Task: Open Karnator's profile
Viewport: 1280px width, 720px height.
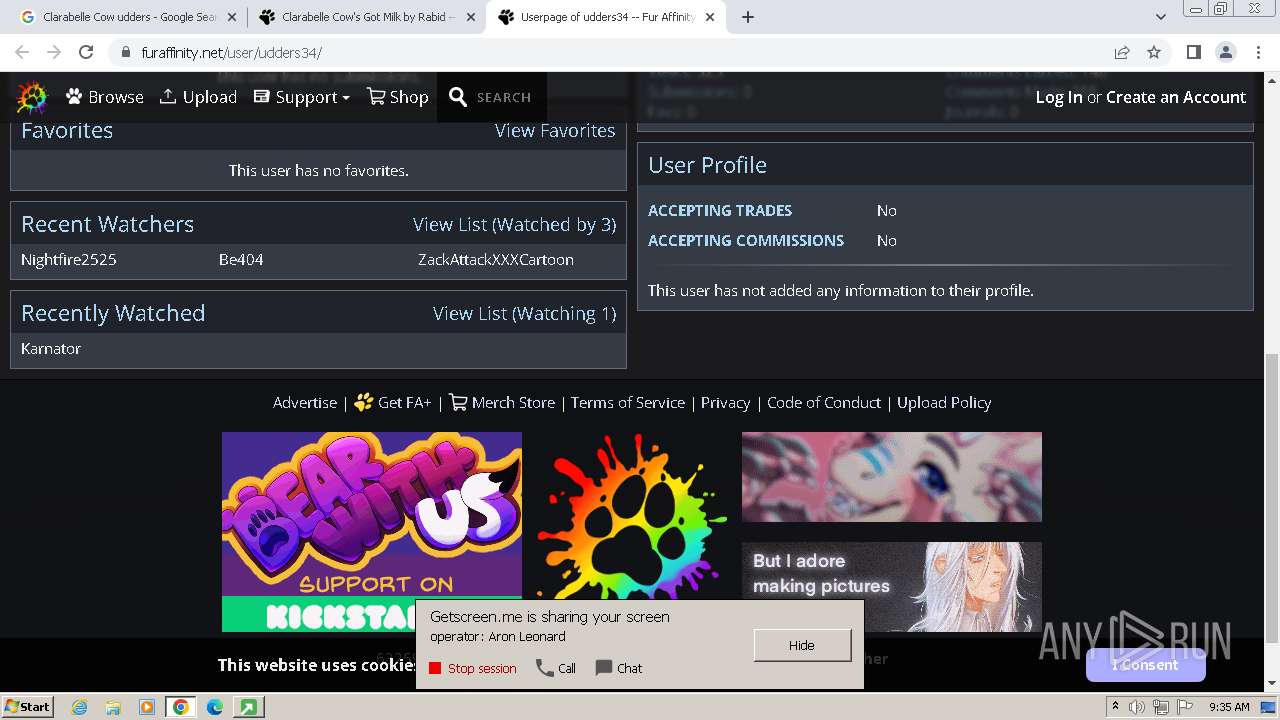Action: click(x=51, y=348)
